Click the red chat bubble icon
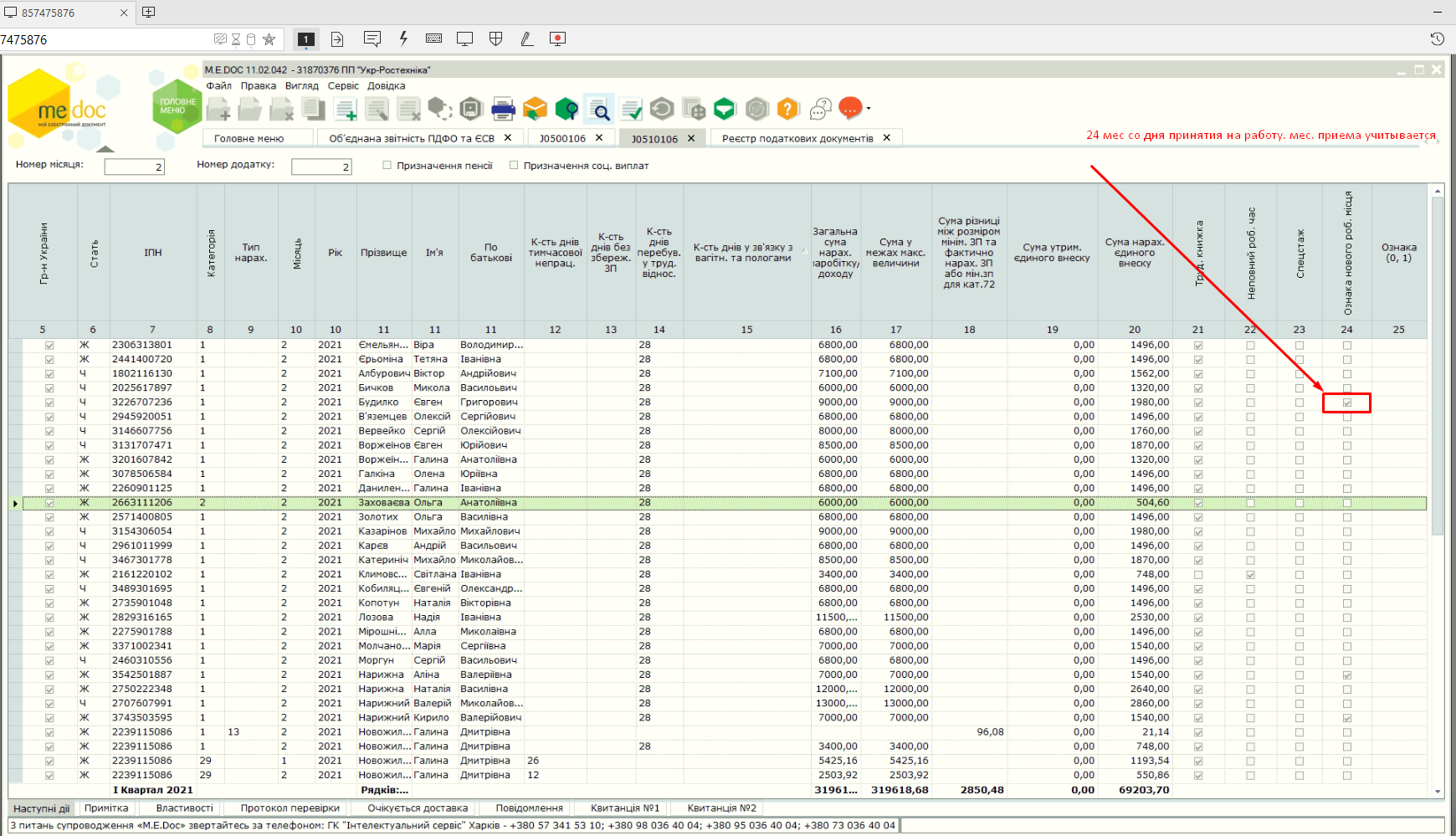1456x836 pixels. [x=850, y=108]
